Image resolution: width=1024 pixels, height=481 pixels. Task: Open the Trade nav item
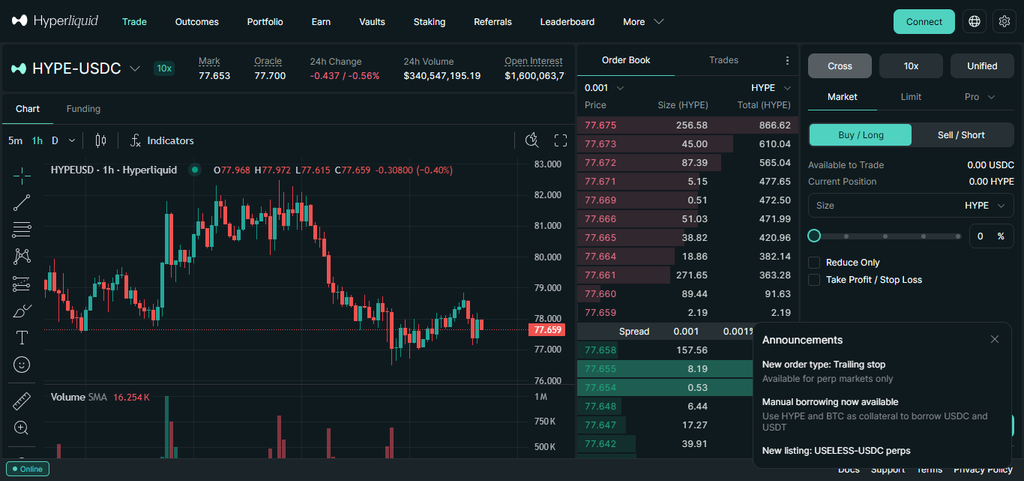point(135,22)
